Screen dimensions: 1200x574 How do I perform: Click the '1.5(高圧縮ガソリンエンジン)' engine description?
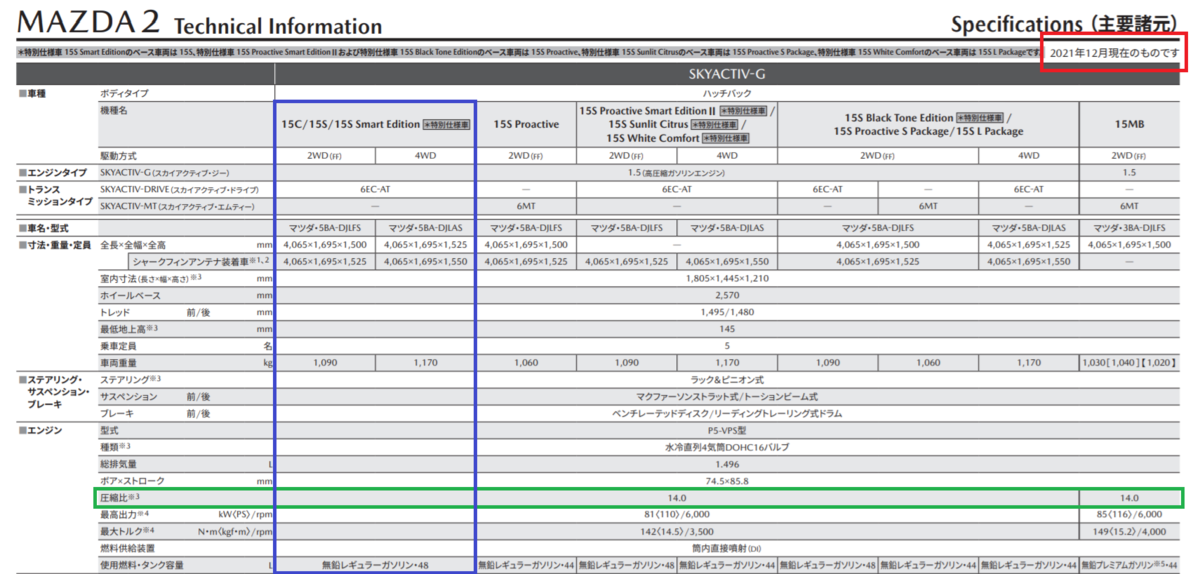[677, 172]
